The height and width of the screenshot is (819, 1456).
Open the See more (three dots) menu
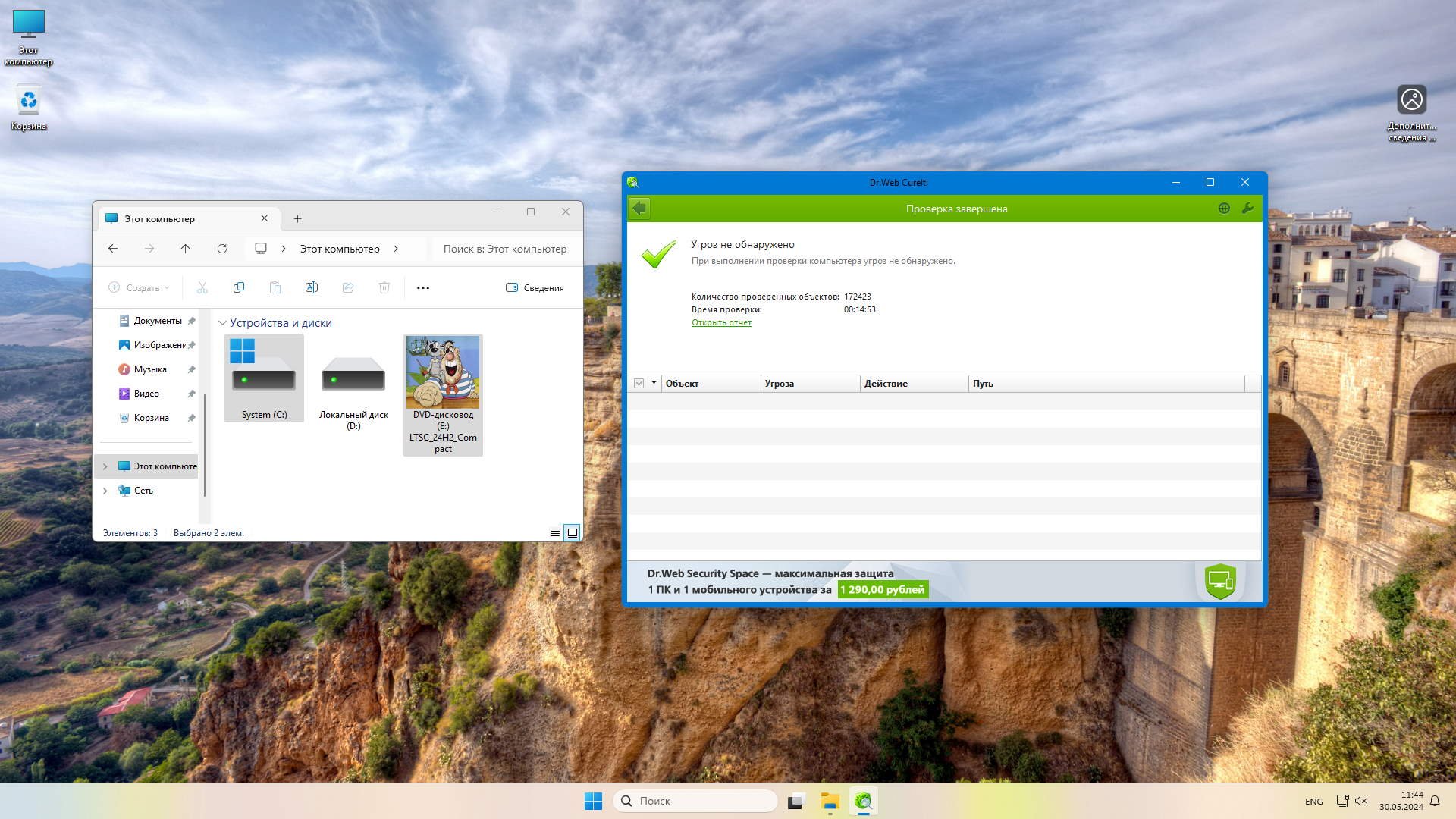423,287
